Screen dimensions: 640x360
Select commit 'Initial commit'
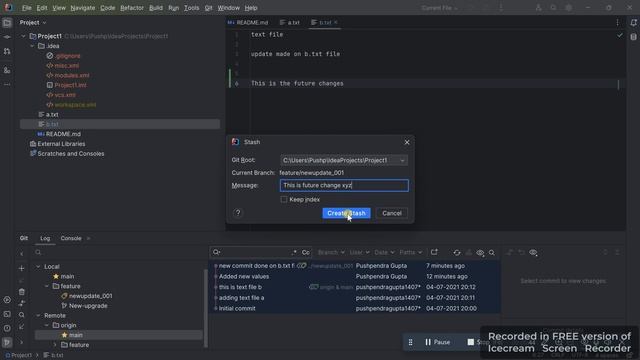click(x=354, y=308)
